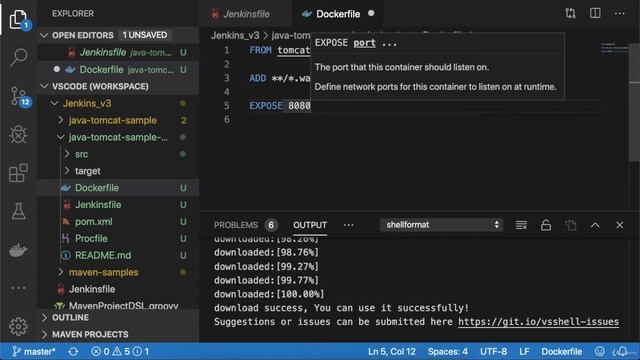Open editor More Actions ellipsis menu
640x360 pixels.
click(620, 13)
